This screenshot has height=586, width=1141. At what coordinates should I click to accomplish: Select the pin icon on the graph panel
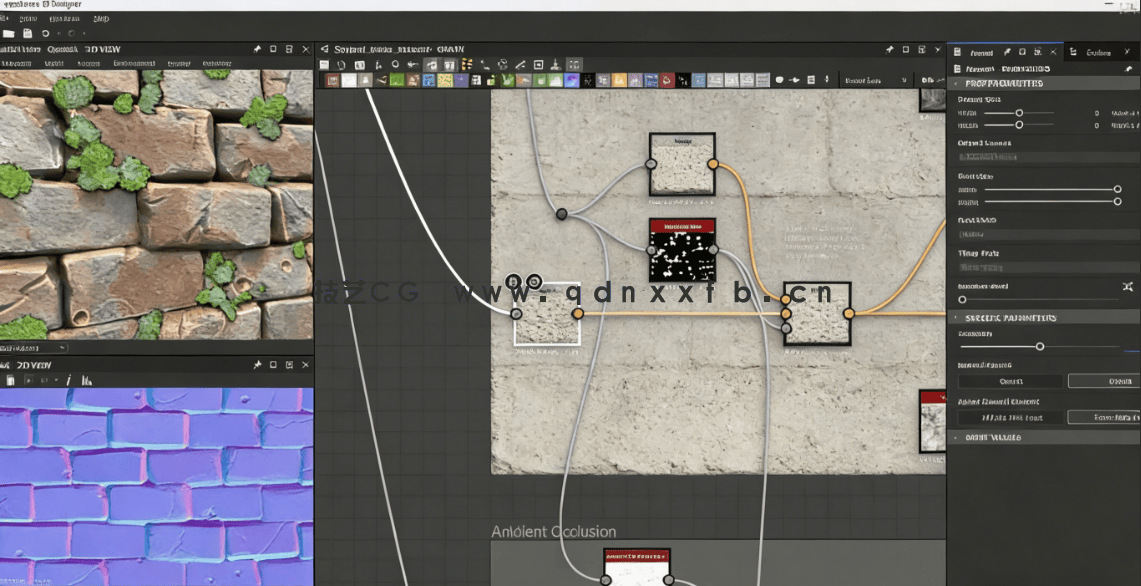tap(889, 48)
